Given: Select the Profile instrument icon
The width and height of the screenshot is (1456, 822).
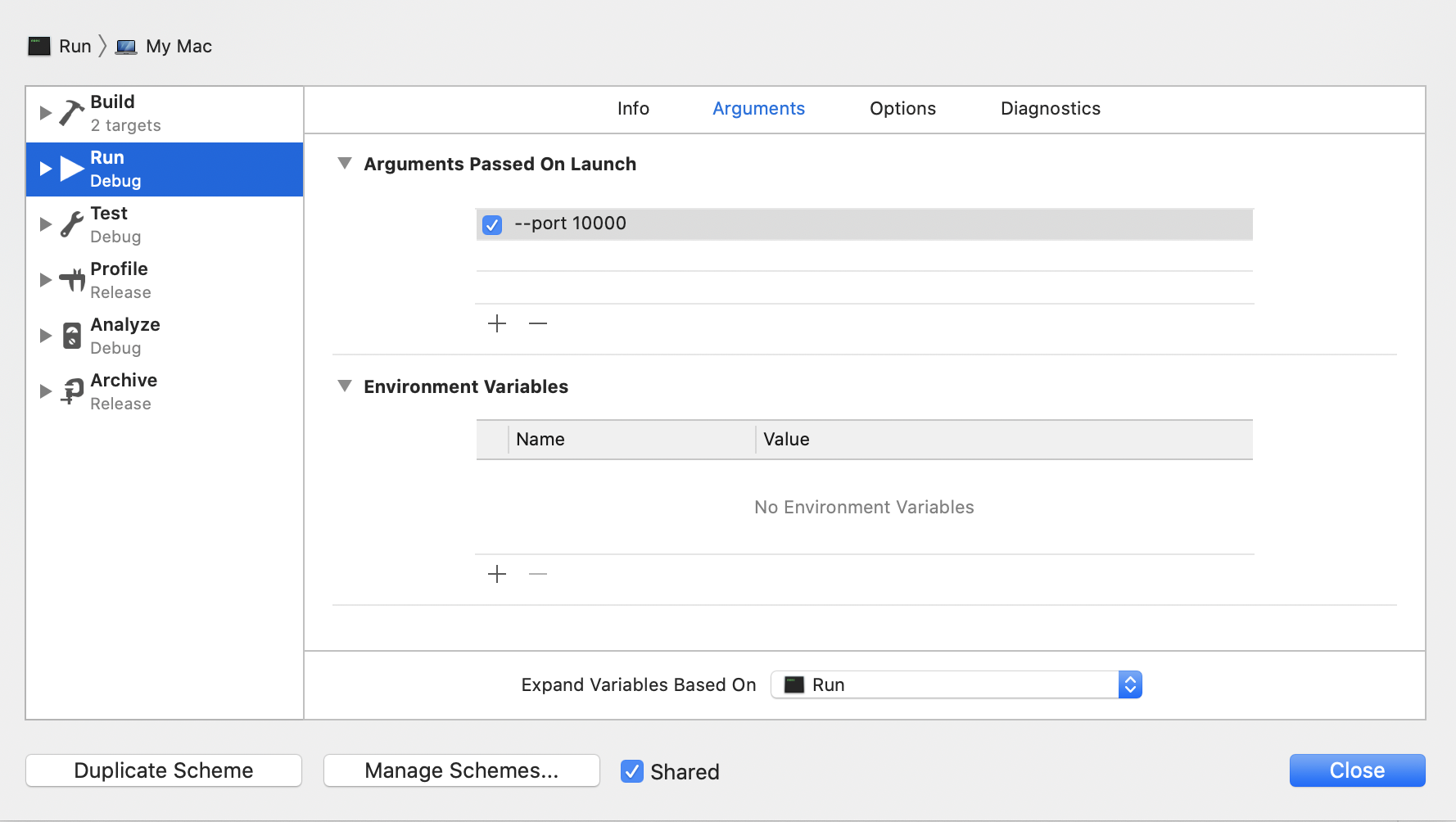Looking at the screenshot, I should coord(72,280).
